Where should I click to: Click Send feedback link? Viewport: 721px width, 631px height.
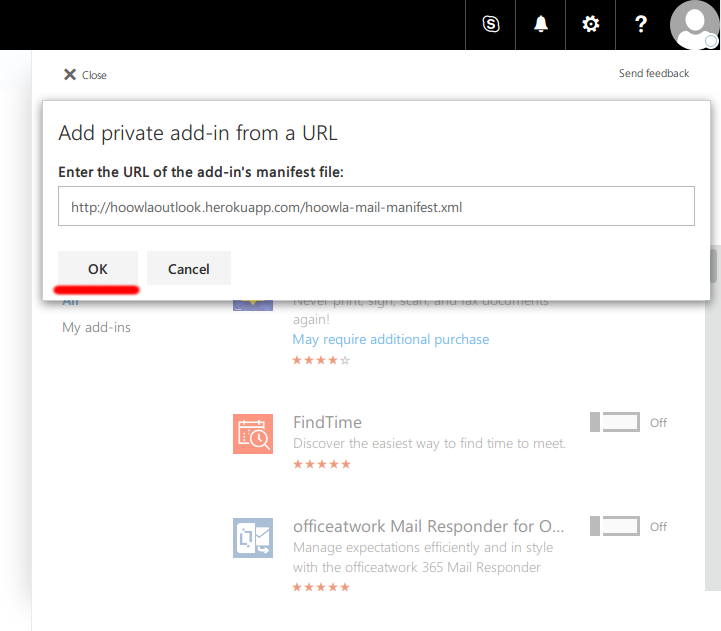tap(653, 73)
